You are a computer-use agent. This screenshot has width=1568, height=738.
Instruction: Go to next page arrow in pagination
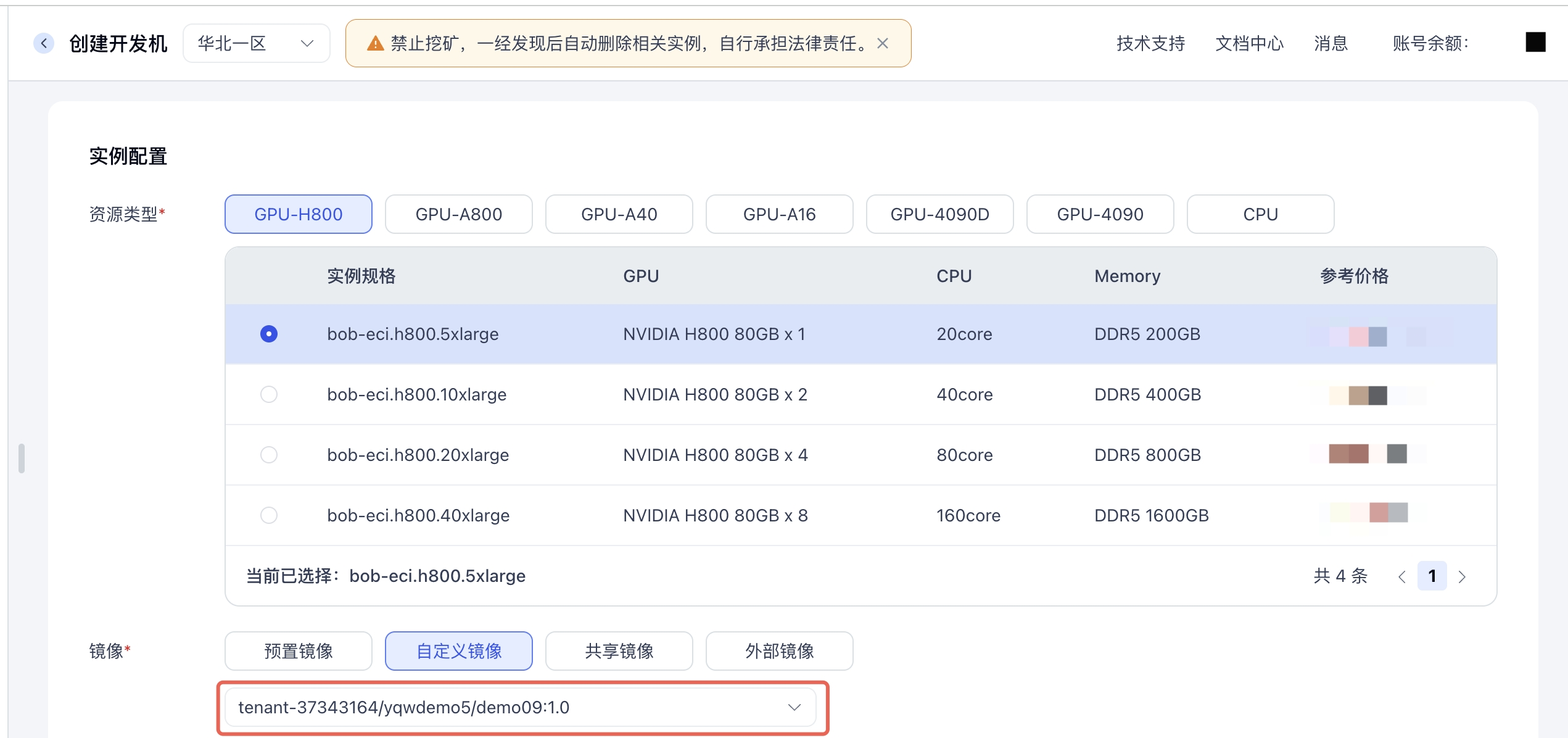click(x=1462, y=576)
